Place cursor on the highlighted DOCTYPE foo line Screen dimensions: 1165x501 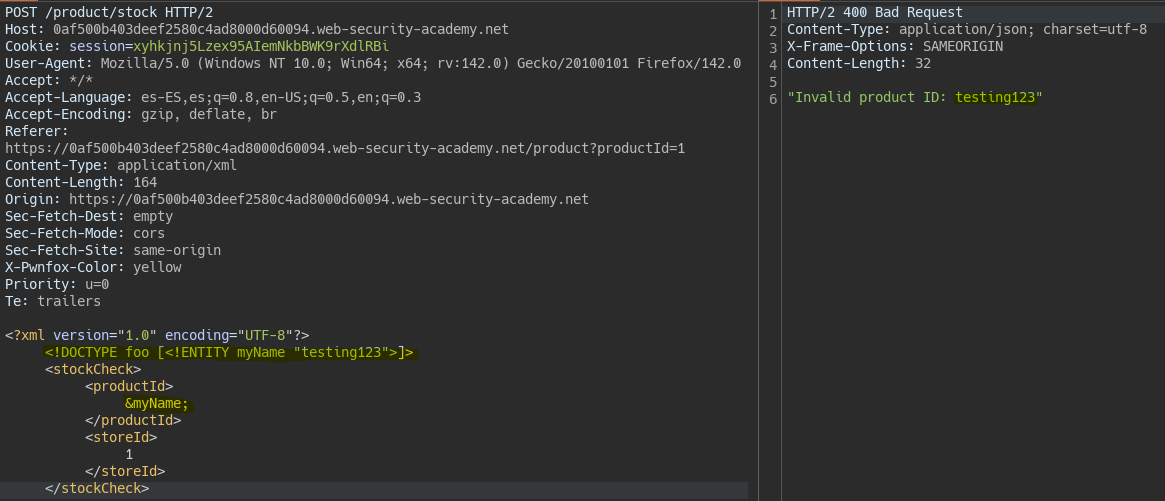point(229,353)
